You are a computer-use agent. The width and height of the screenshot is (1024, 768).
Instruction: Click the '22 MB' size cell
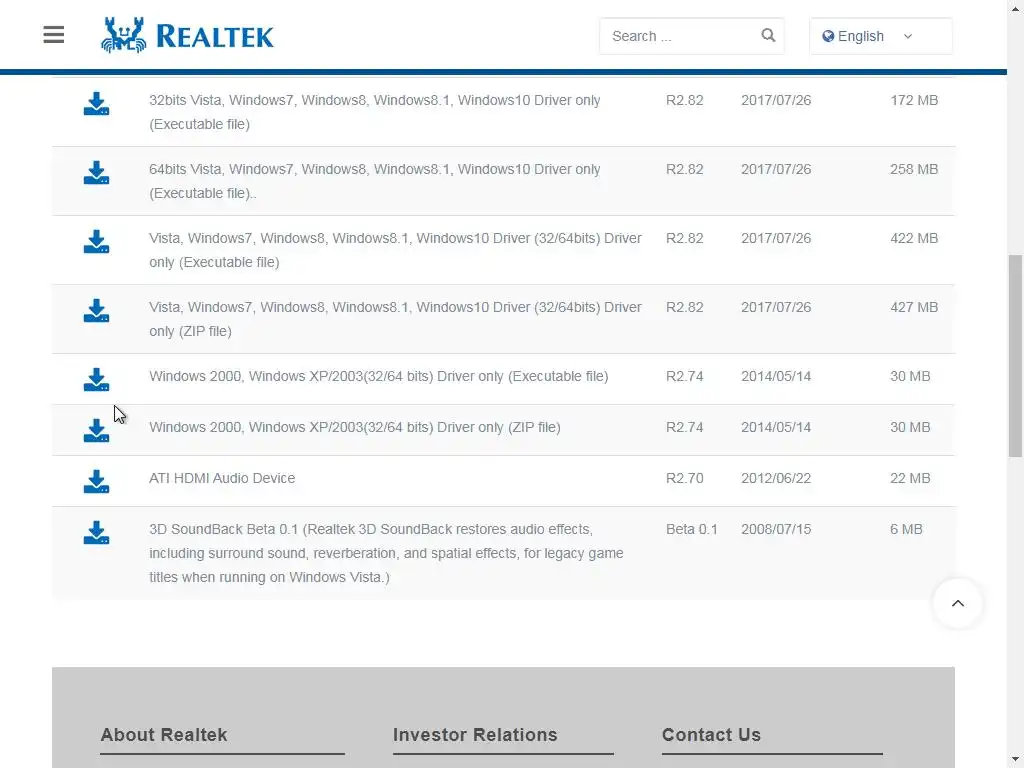[910, 478]
